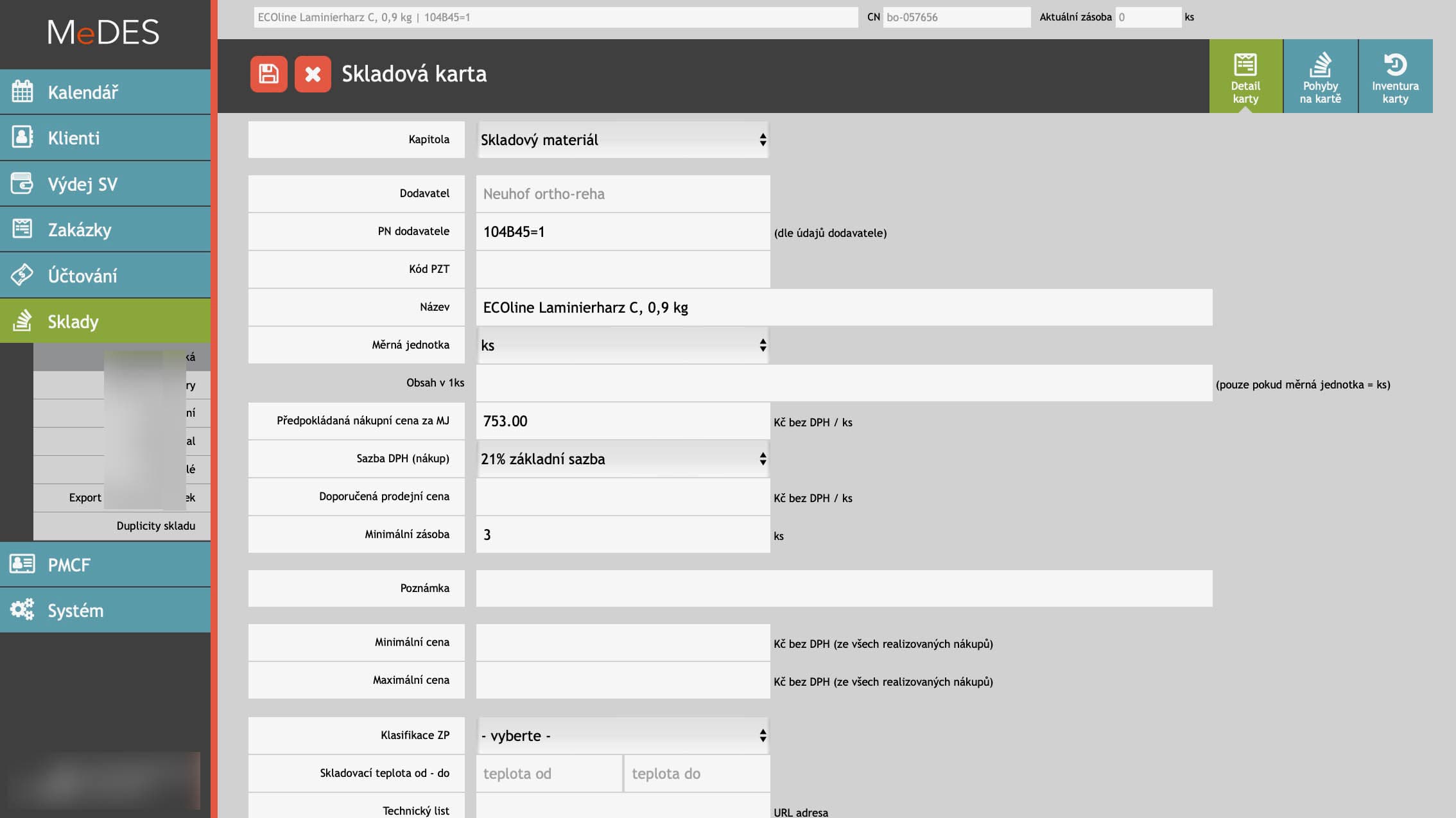The width and height of the screenshot is (1456, 818).
Task: Open the PMCF menu item
Action: pyautogui.click(x=69, y=564)
